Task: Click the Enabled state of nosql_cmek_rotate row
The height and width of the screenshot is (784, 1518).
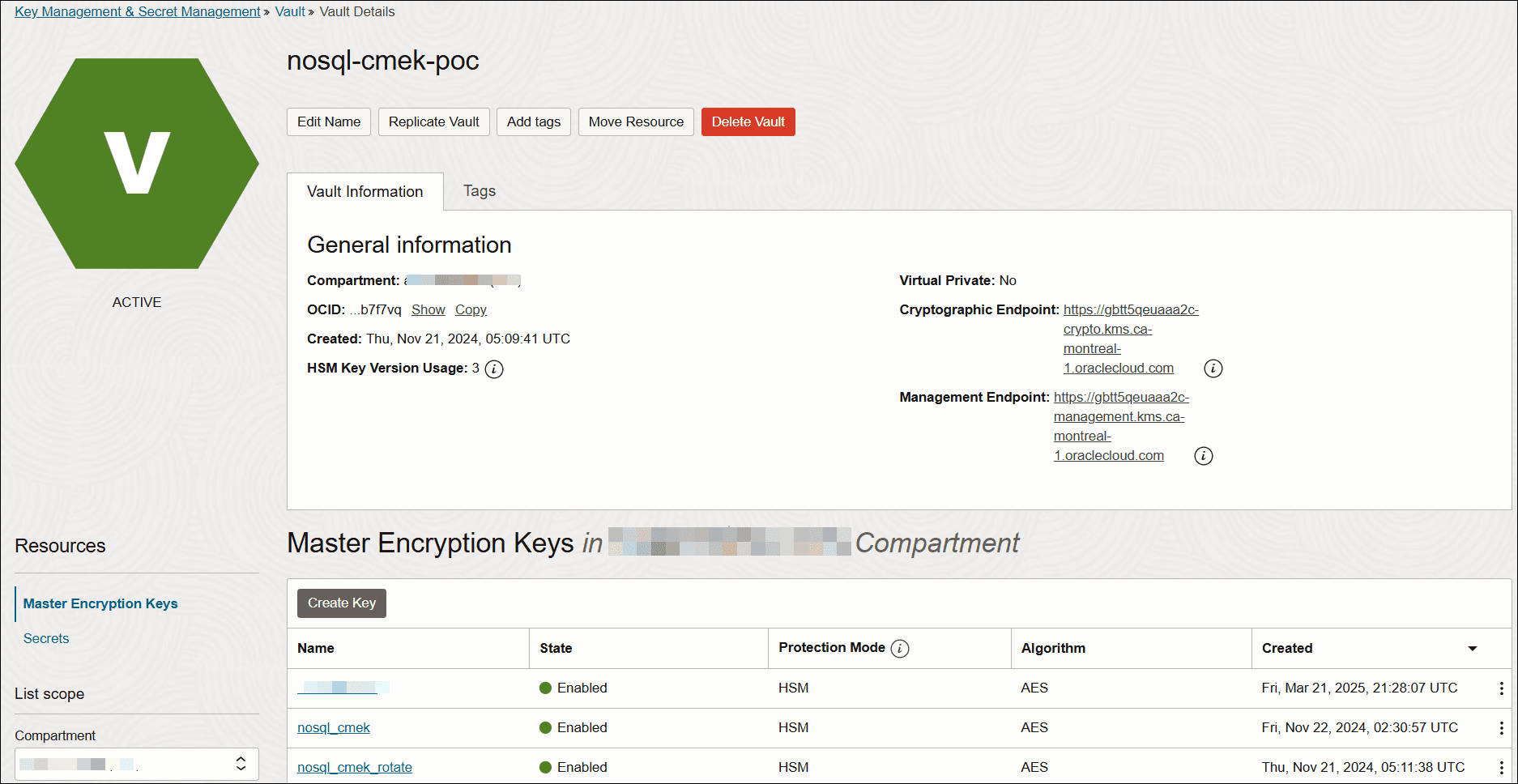Action: (574, 767)
